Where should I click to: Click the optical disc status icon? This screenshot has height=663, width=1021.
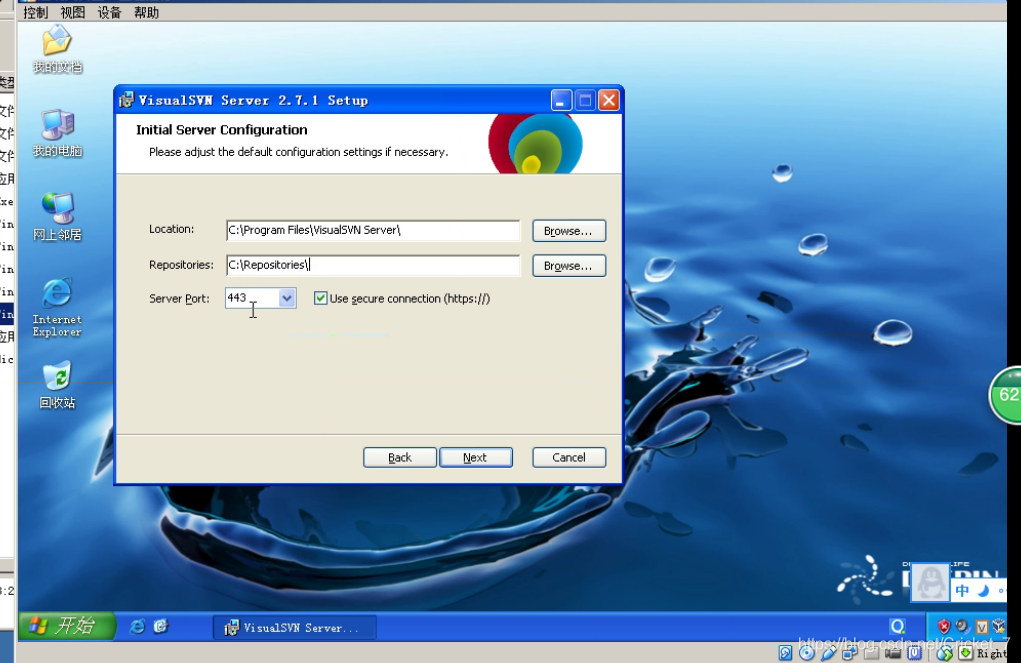(x=807, y=653)
